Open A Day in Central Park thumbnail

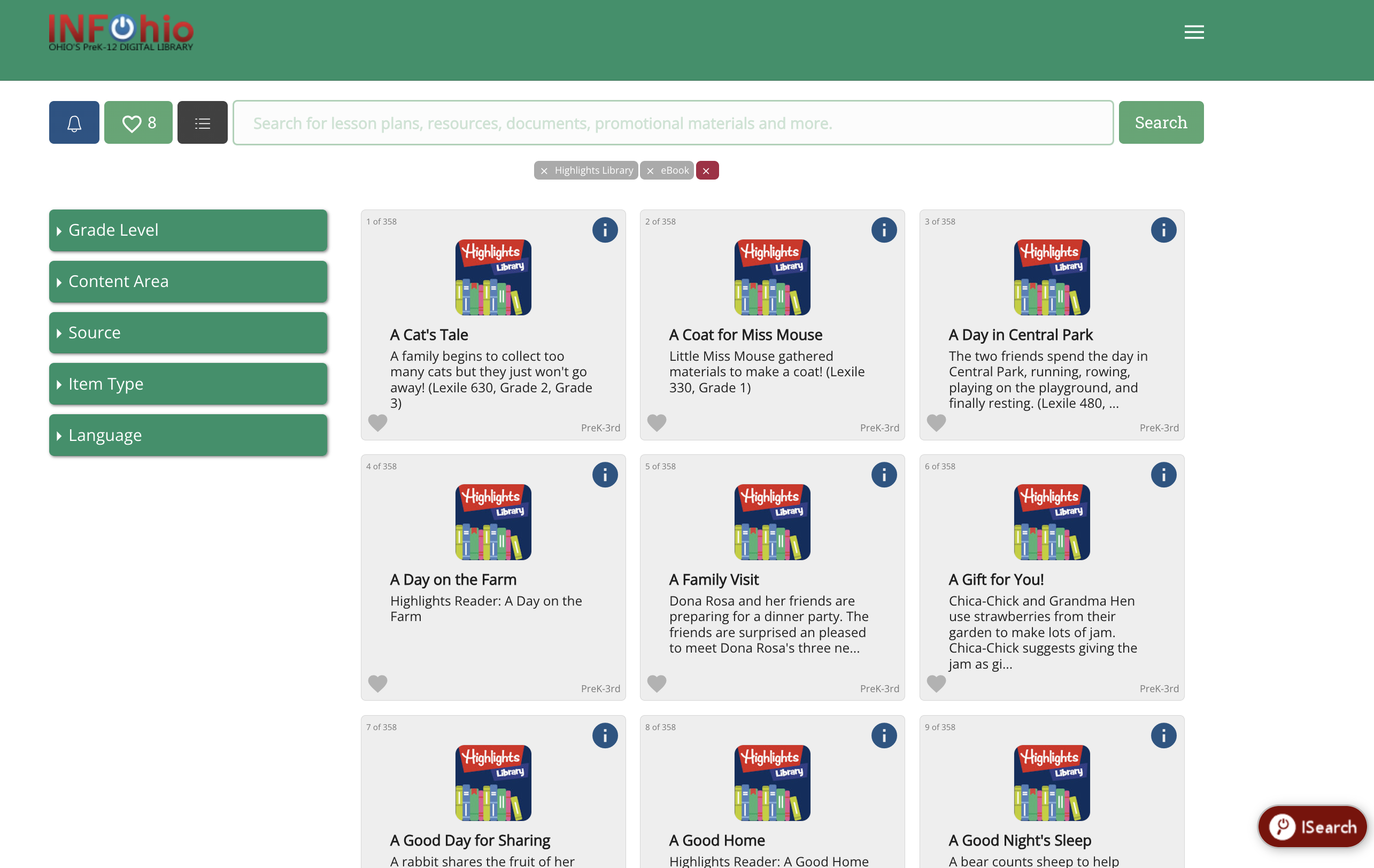pyautogui.click(x=1052, y=278)
